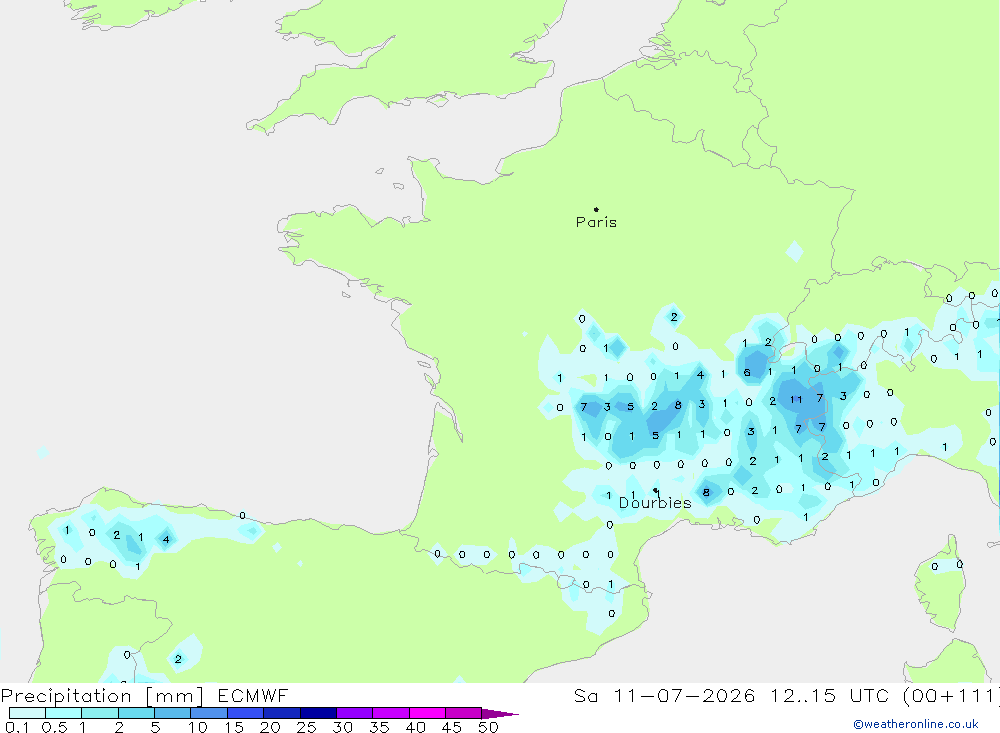1000x733 pixels.
Task: Select the 5–10 mm legend color box
Action: tap(173, 713)
